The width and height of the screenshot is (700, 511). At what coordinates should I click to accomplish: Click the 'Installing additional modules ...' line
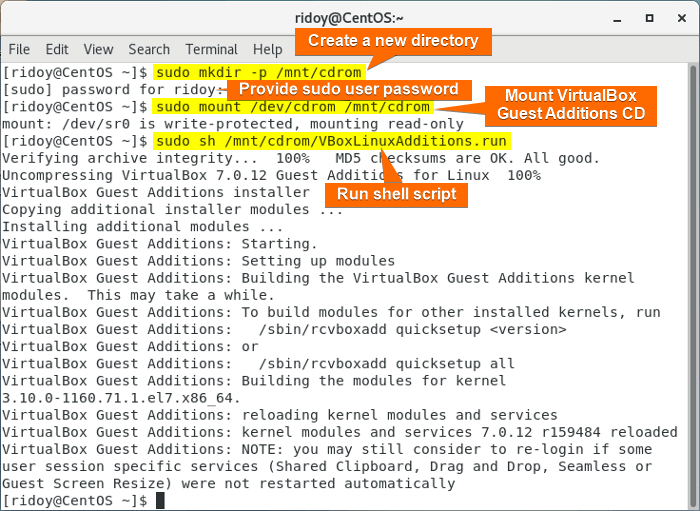click(142, 227)
